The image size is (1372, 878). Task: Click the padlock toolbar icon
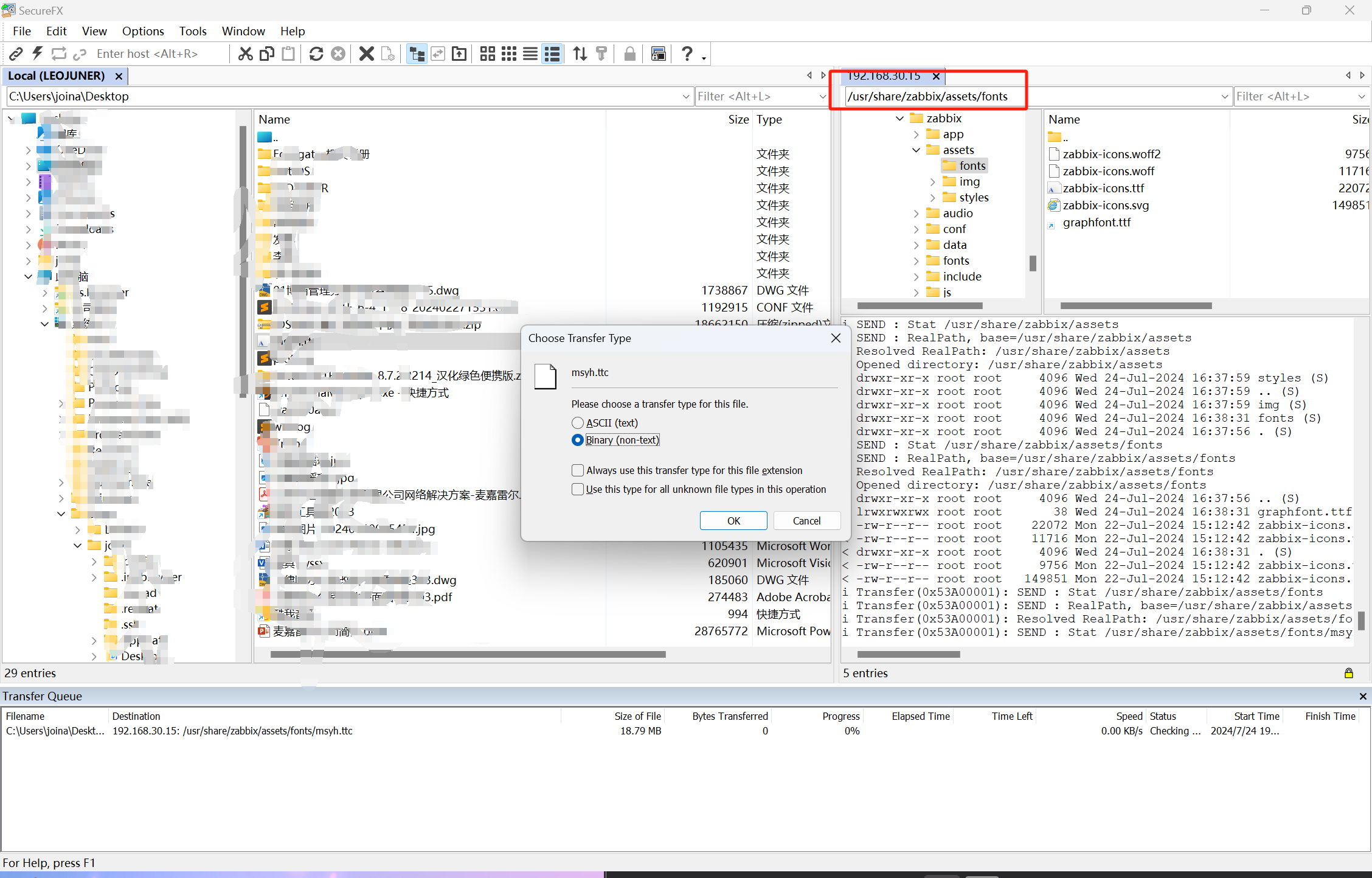[630, 54]
